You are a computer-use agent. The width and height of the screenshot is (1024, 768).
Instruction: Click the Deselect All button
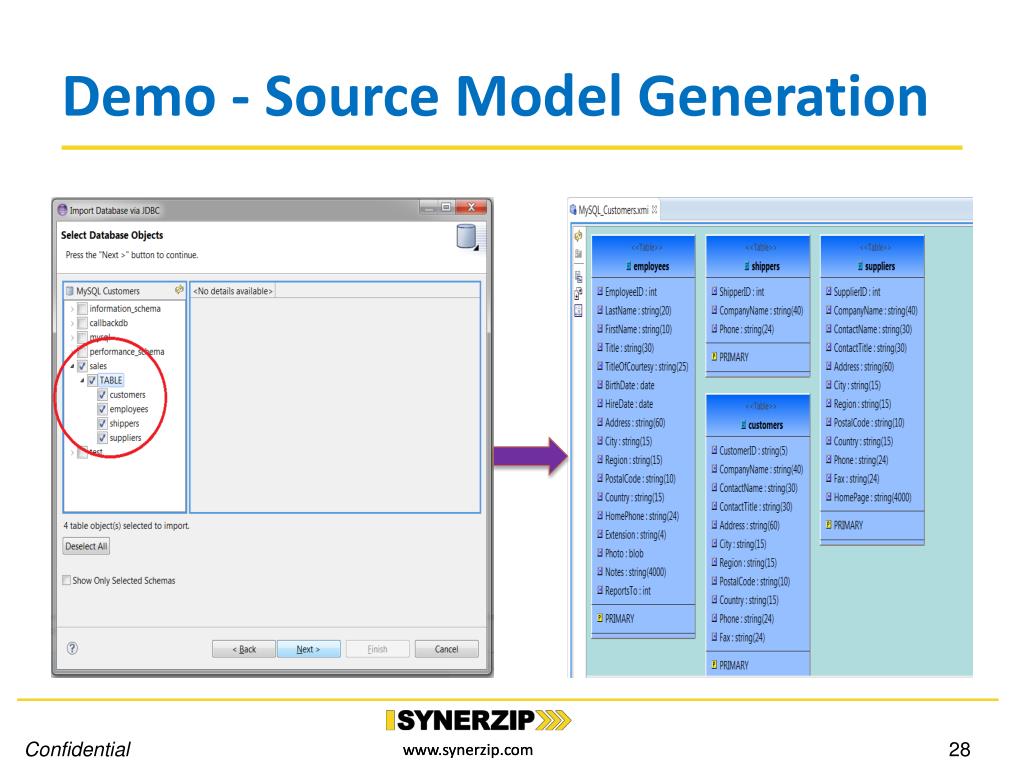86,546
